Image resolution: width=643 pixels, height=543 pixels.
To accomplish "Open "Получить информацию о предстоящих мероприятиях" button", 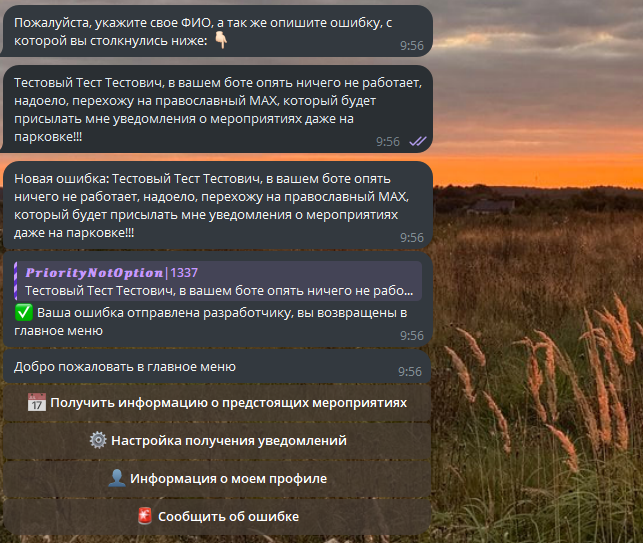I will pyautogui.click(x=217, y=403).
